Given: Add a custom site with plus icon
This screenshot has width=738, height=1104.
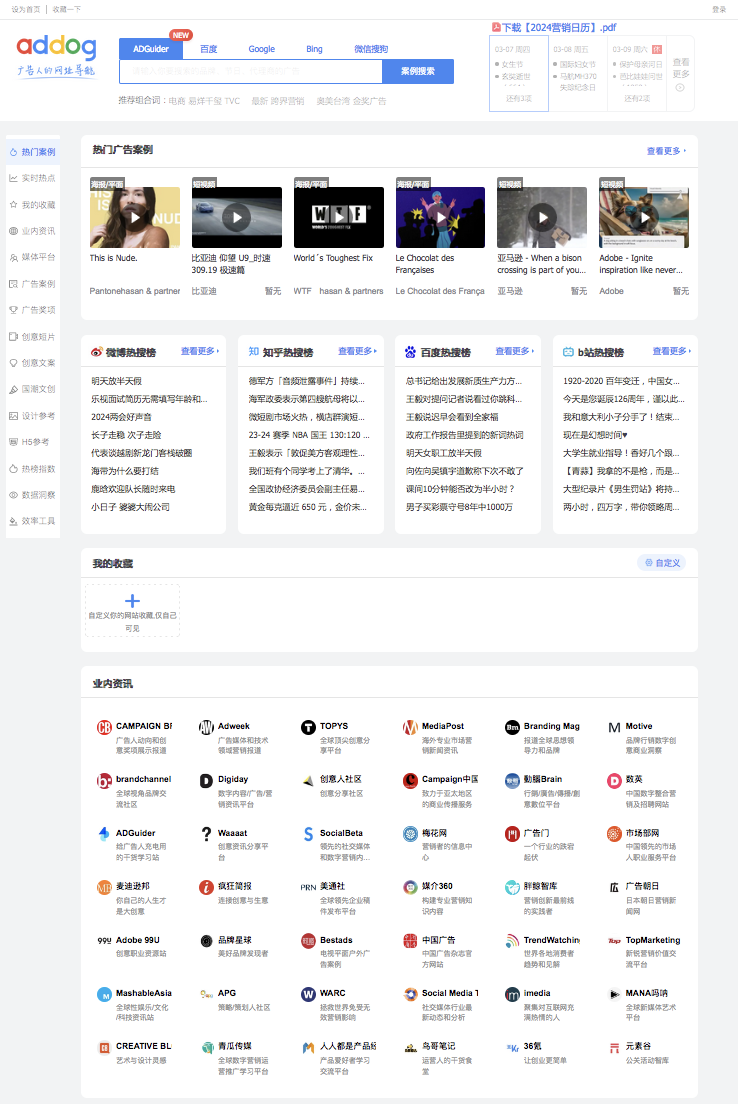Looking at the screenshot, I should [132, 601].
